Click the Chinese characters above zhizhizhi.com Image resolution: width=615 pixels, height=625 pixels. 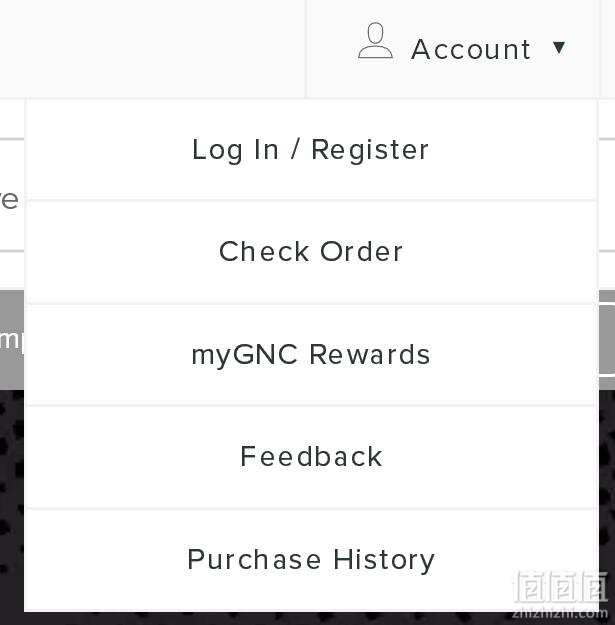[561, 587]
